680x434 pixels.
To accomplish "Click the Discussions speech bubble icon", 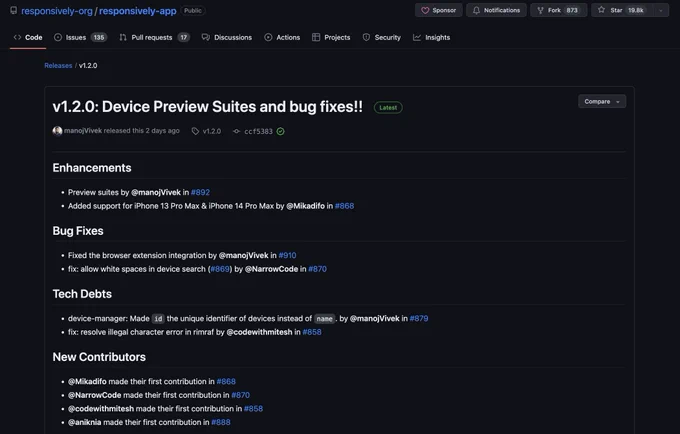I will point(206,37).
